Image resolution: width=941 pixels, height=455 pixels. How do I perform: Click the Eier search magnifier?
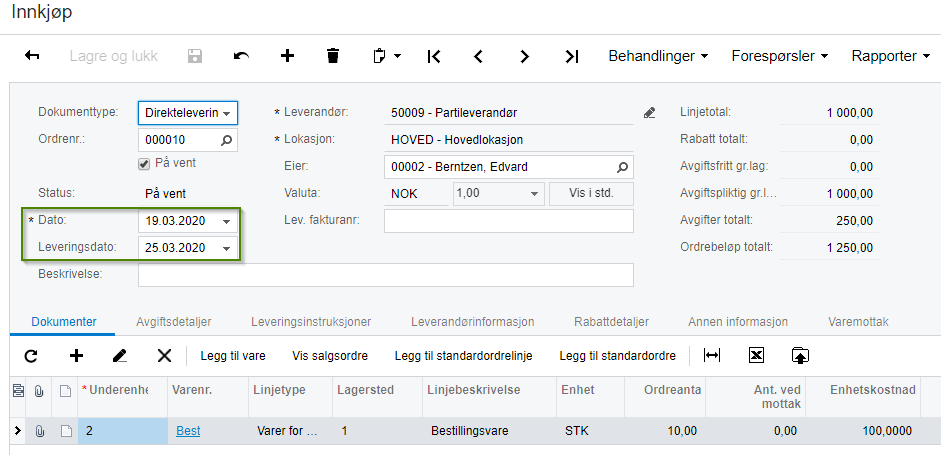pyautogui.click(x=622, y=167)
